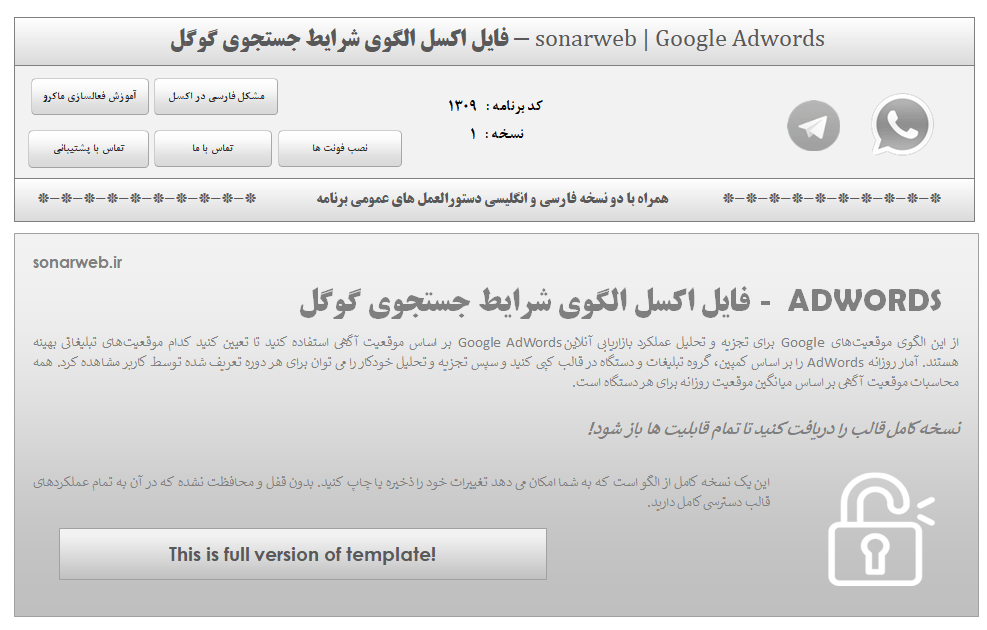Click the description paragraph mentioning 'Google AdWords'
Image resolution: width=987 pixels, height=630 pixels.
[496, 363]
